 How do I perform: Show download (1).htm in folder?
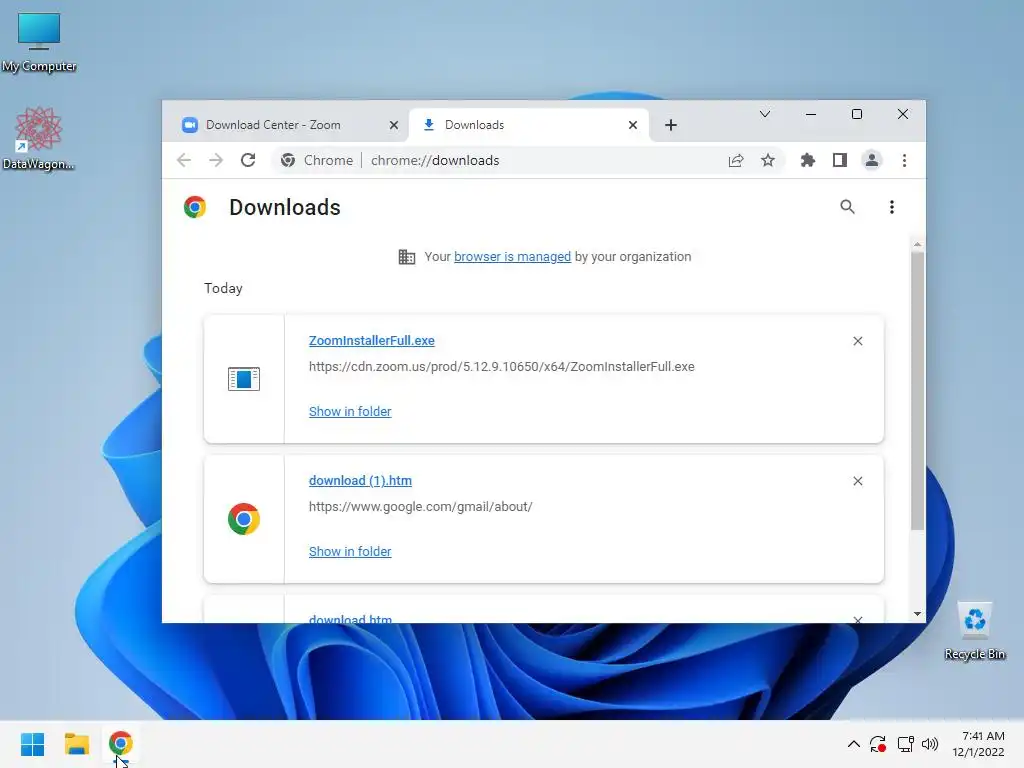[x=350, y=551]
